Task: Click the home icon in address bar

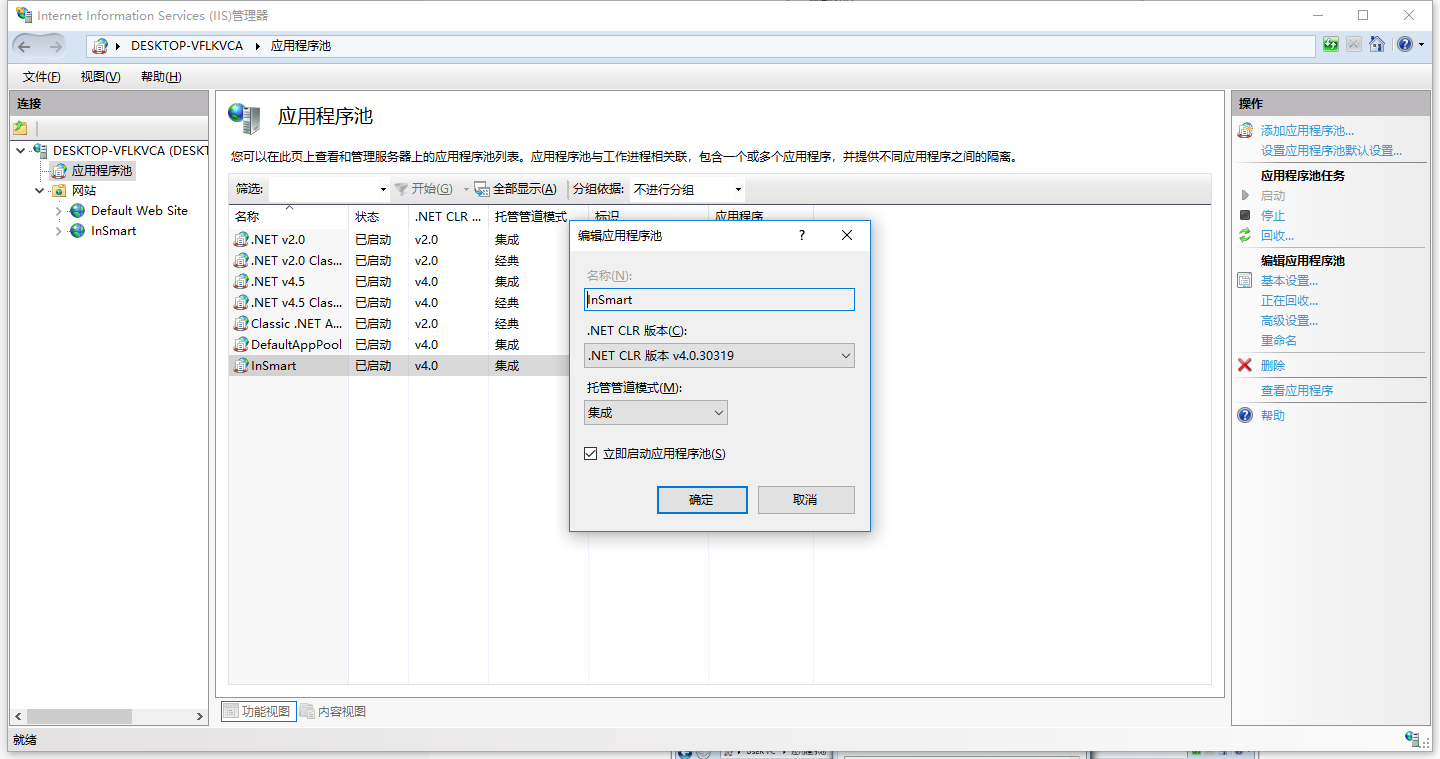Action: click(1377, 45)
